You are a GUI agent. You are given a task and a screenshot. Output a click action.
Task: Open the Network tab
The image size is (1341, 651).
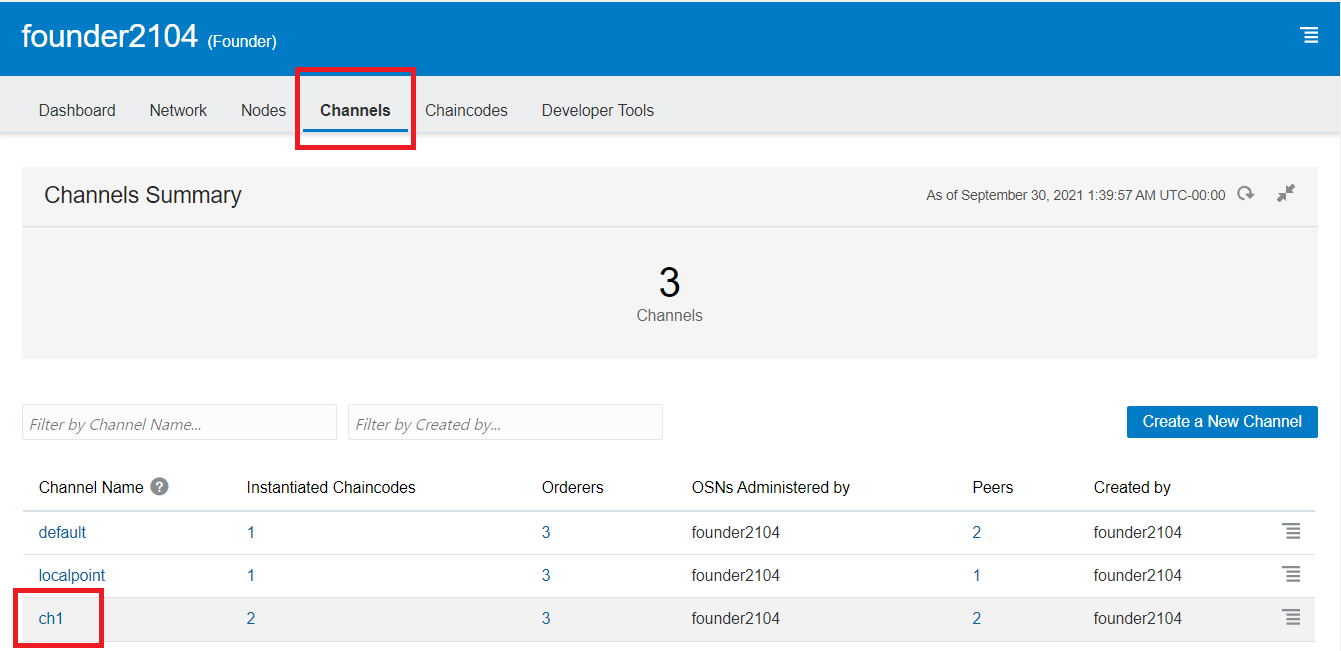178,110
